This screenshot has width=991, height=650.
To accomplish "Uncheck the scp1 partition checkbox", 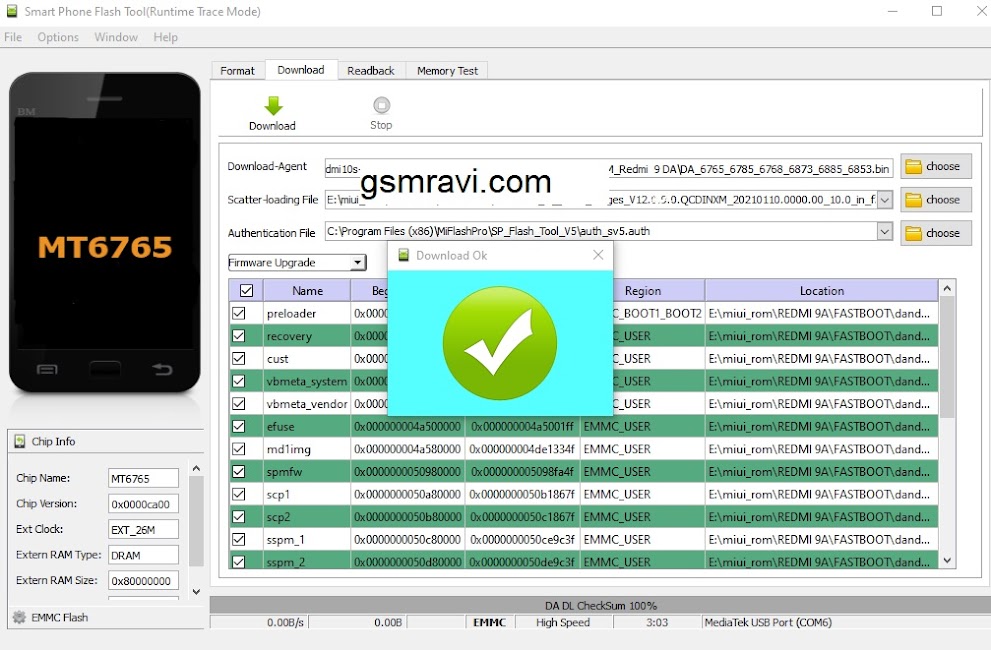I will [238, 494].
